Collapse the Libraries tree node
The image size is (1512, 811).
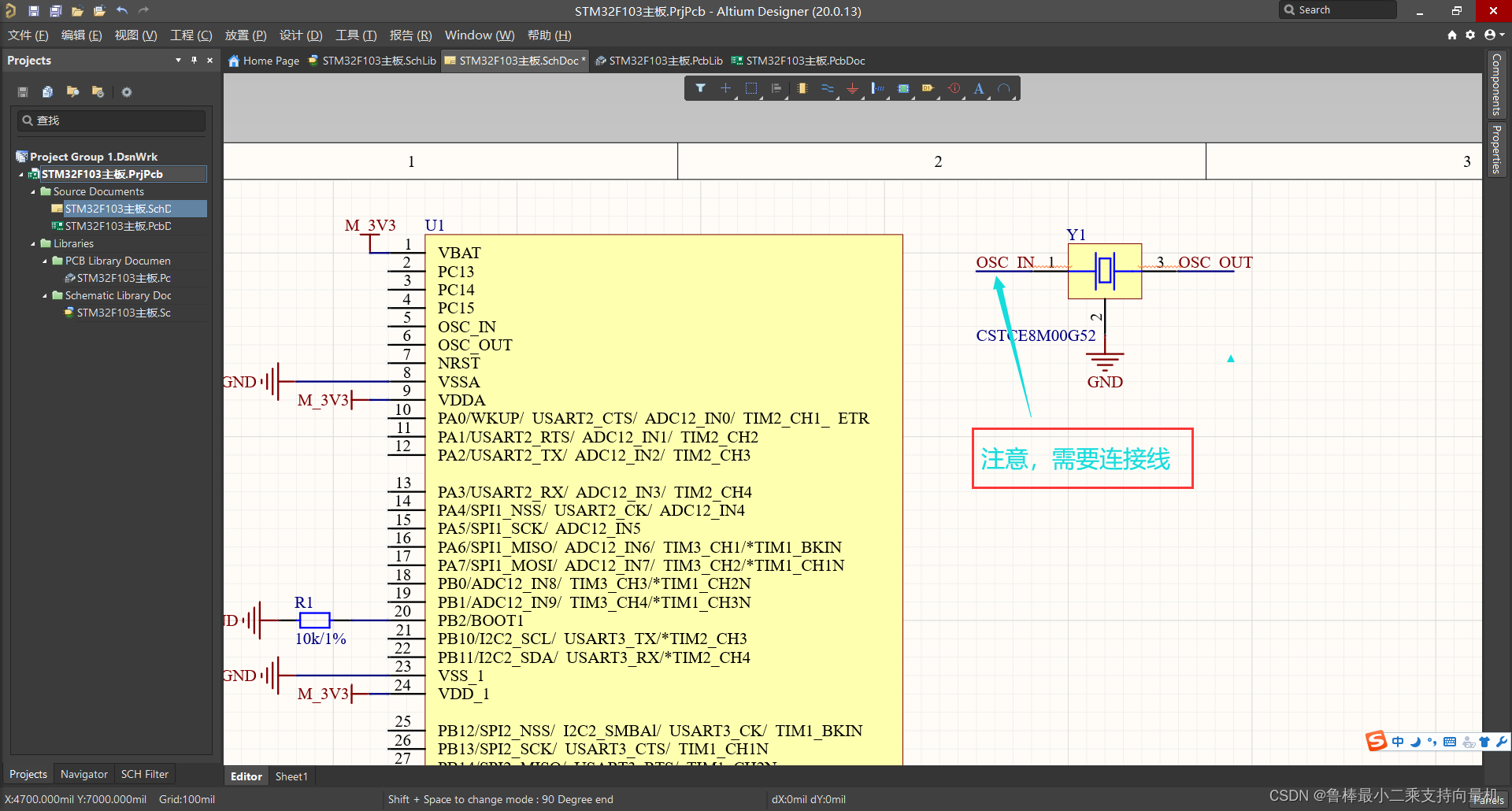(33, 244)
